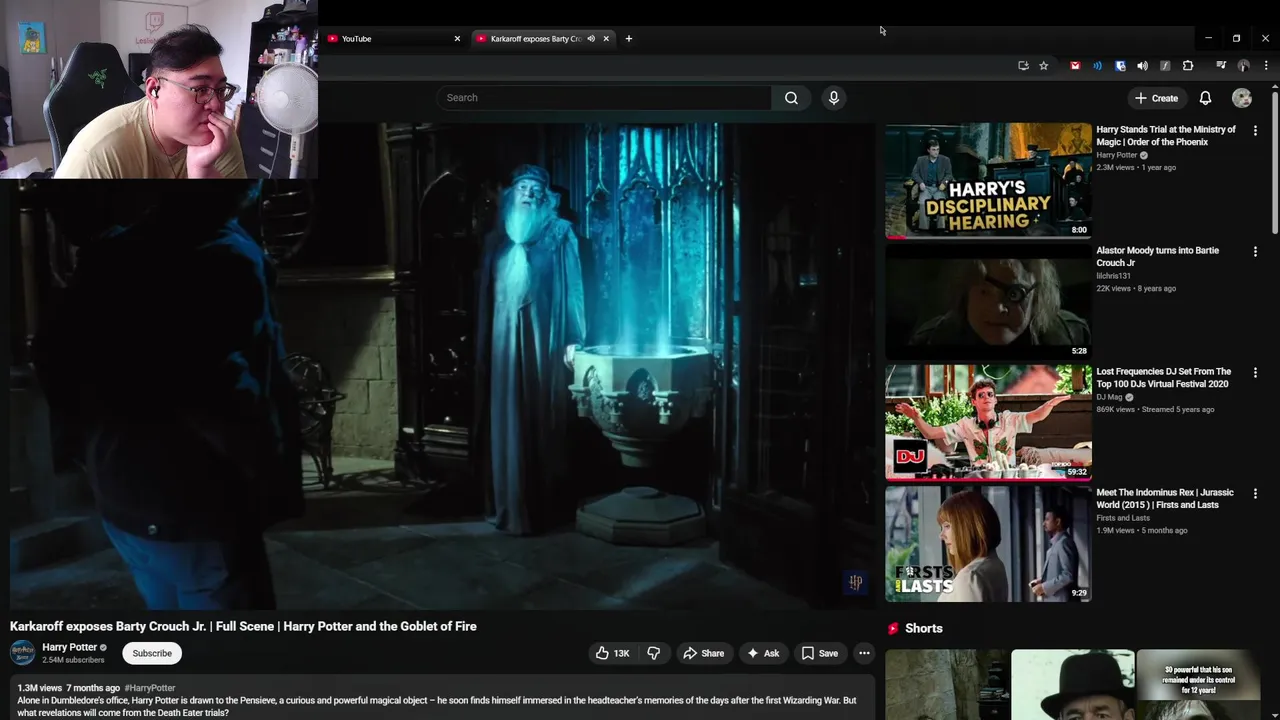The height and width of the screenshot is (720, 1280).
Task: Open Chrome profile avatar
Action: coord(1243,66)
